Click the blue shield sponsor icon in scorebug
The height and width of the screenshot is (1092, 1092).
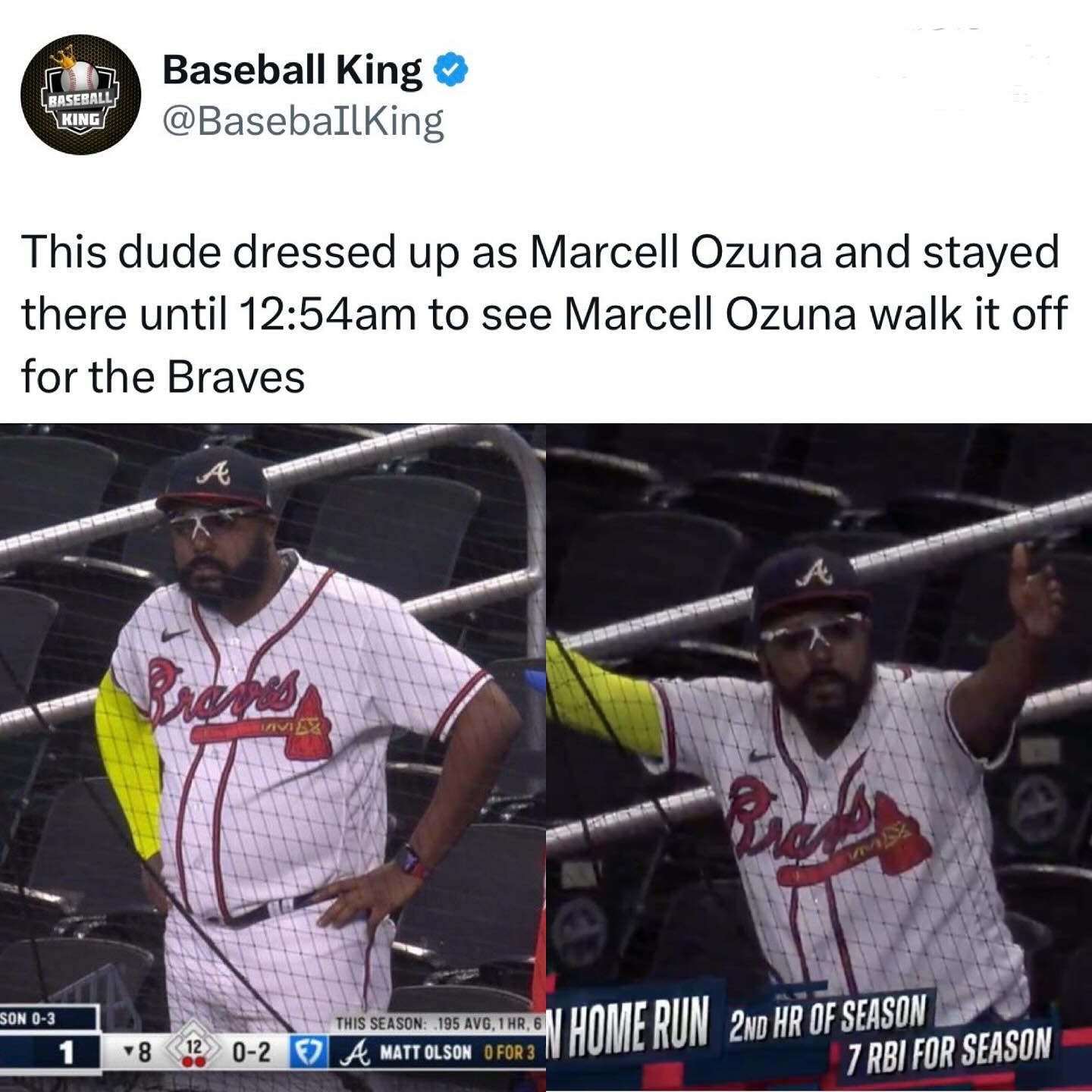[x=309, y=1053]
